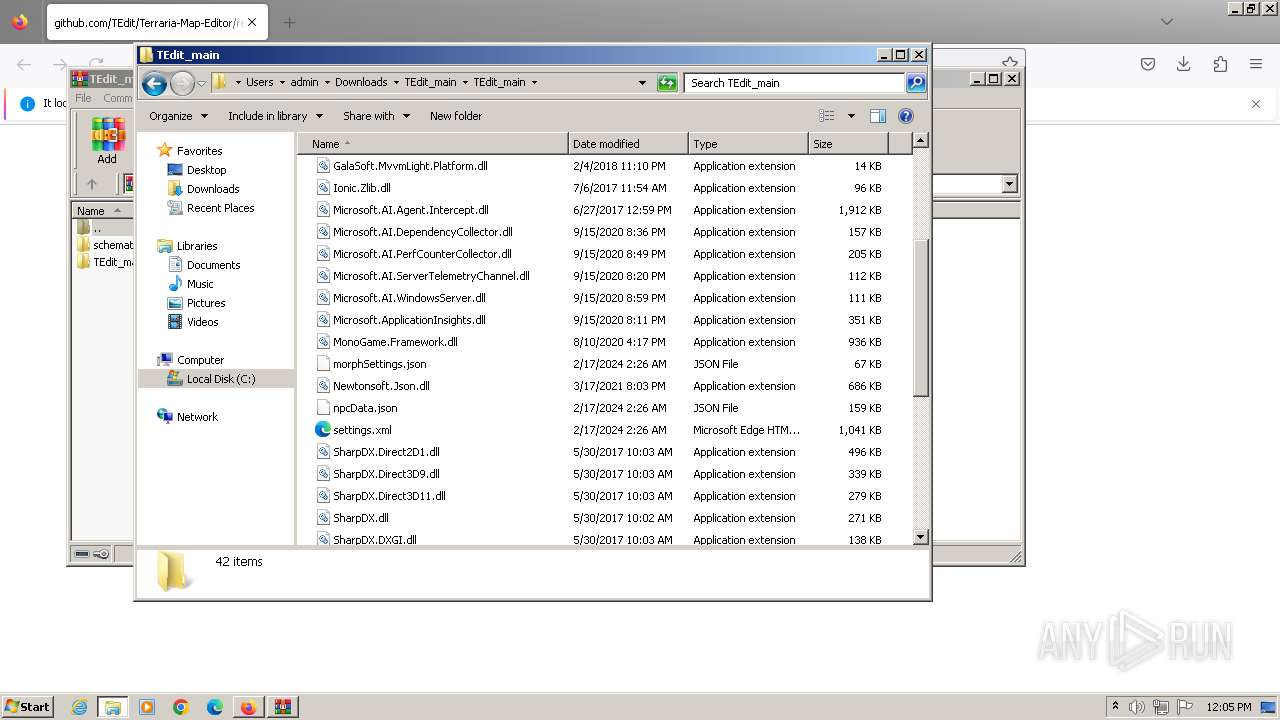The height and width of the screenshot is (720, 1280).
Task: Click the New folder button
Action: 456,116
